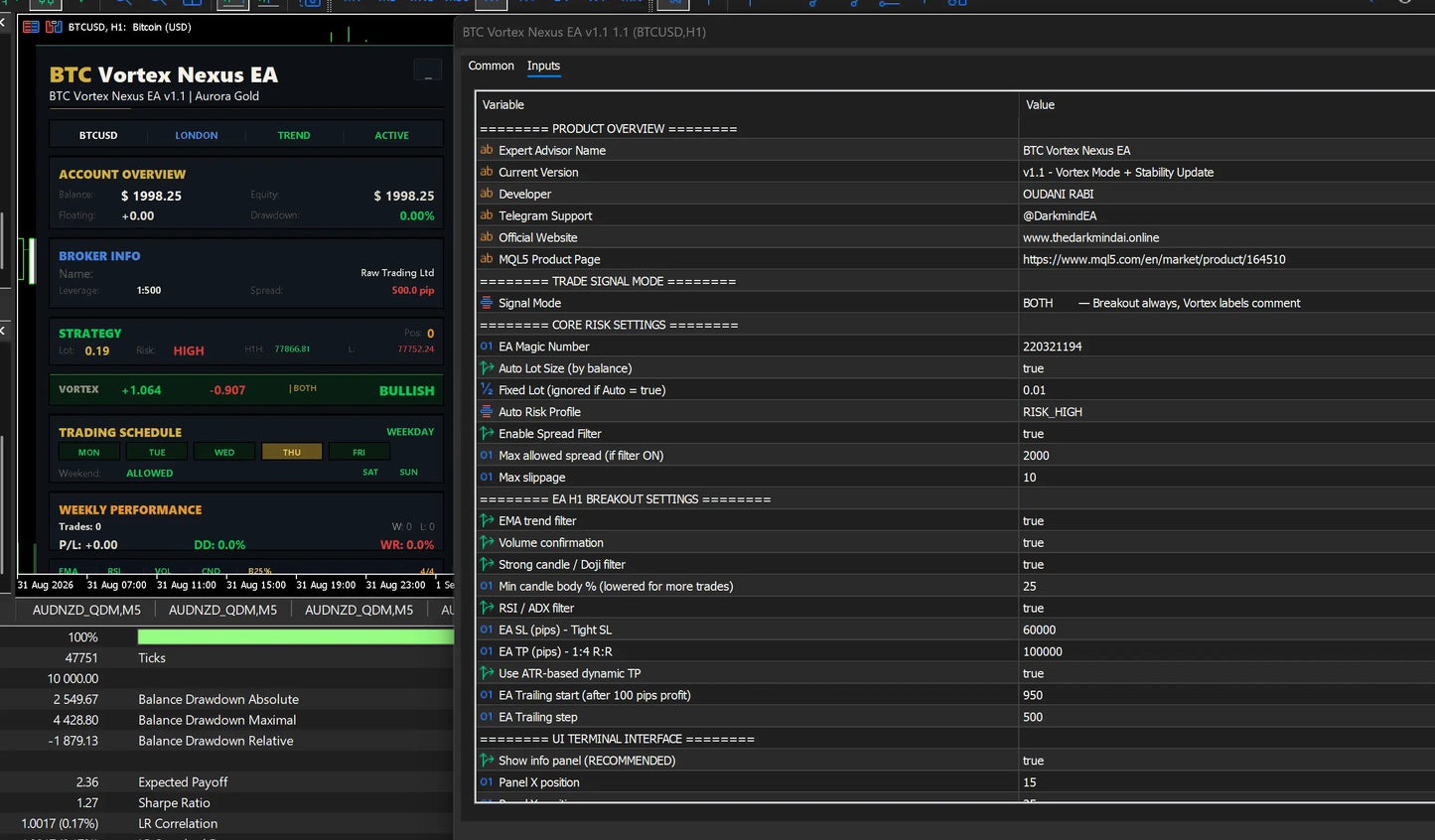The width and height of the screenshot is (1435, 840).
Task: Click the integer icon beside Min candle body %
Action: point(487,586)
